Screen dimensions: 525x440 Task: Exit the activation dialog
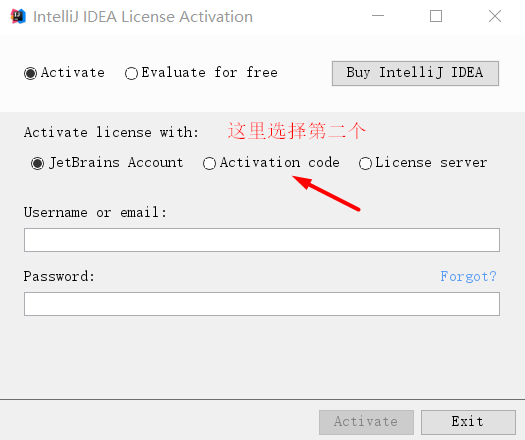point(468,422)
